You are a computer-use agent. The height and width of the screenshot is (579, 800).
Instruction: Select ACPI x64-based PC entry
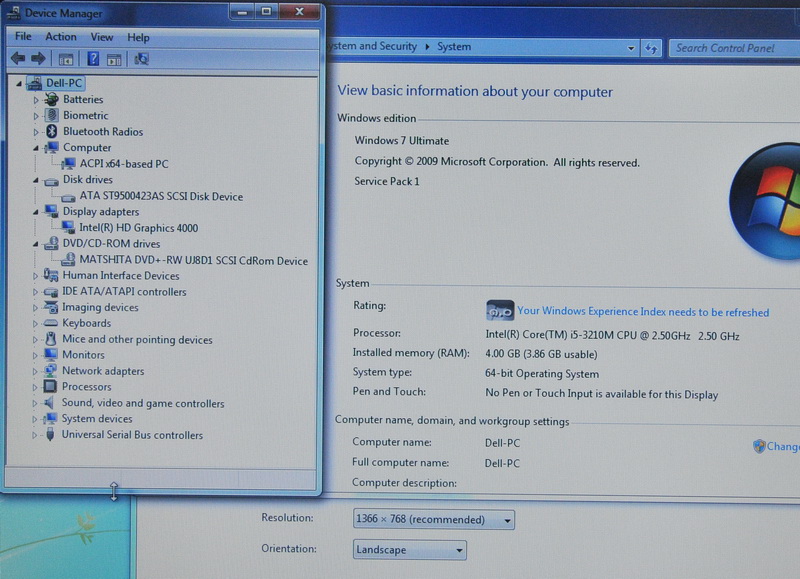[124, 164]
